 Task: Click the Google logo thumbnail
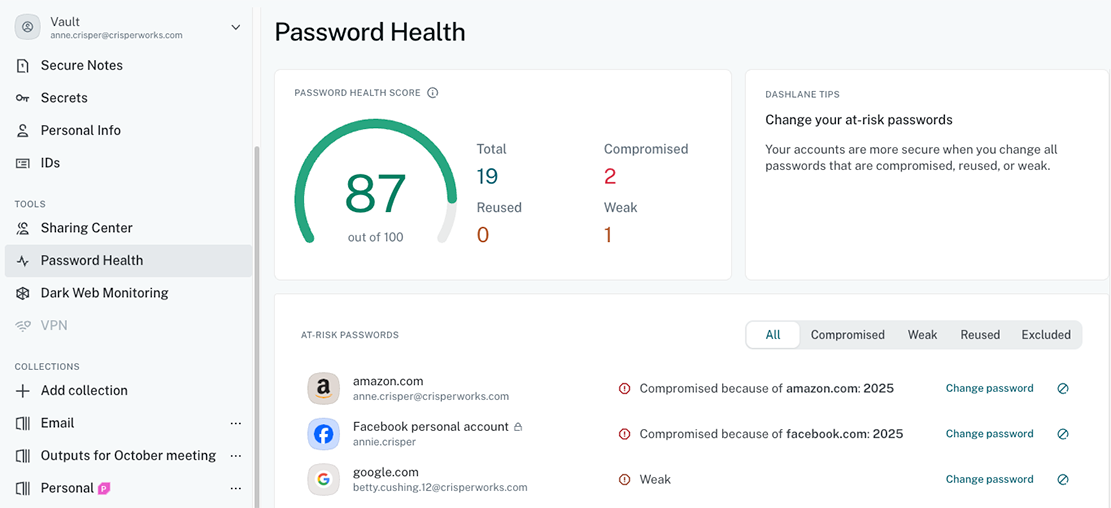tap(323, 479)
